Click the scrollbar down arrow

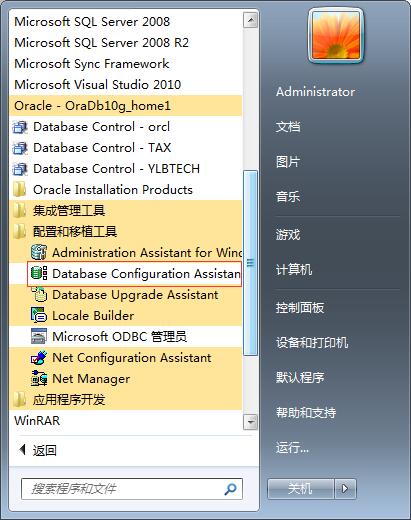250,422
